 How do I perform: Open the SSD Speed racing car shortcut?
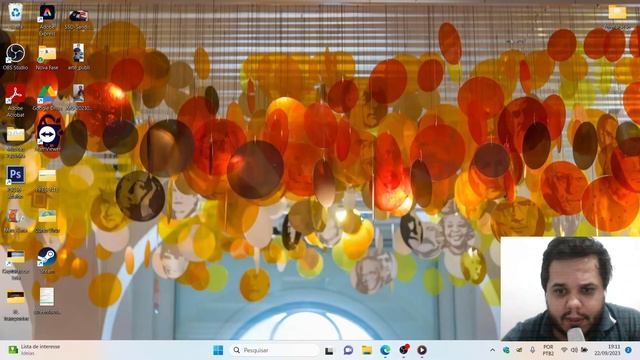tap(78, 16)
